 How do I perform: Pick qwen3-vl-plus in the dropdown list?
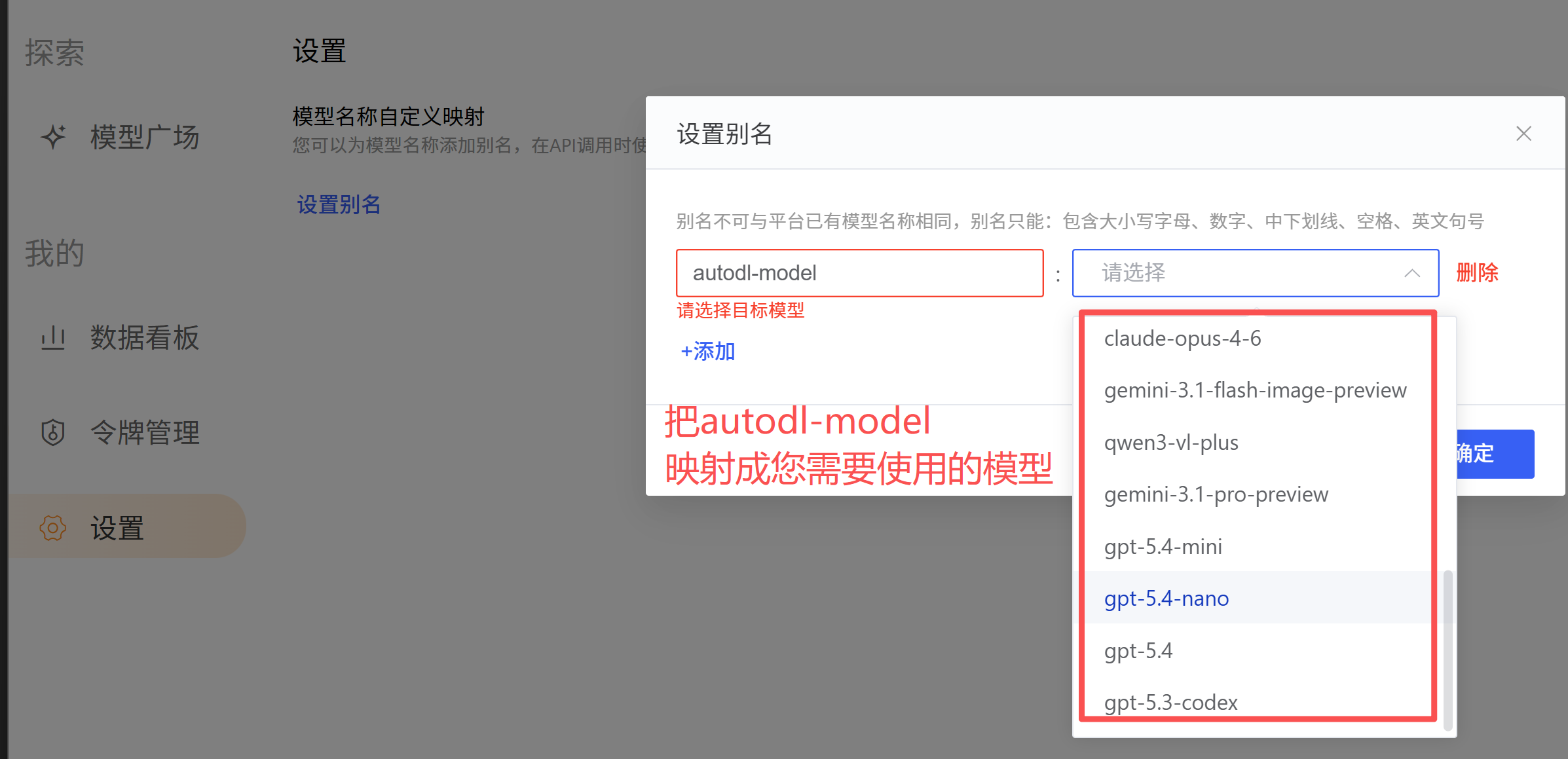coord(1171,443)
